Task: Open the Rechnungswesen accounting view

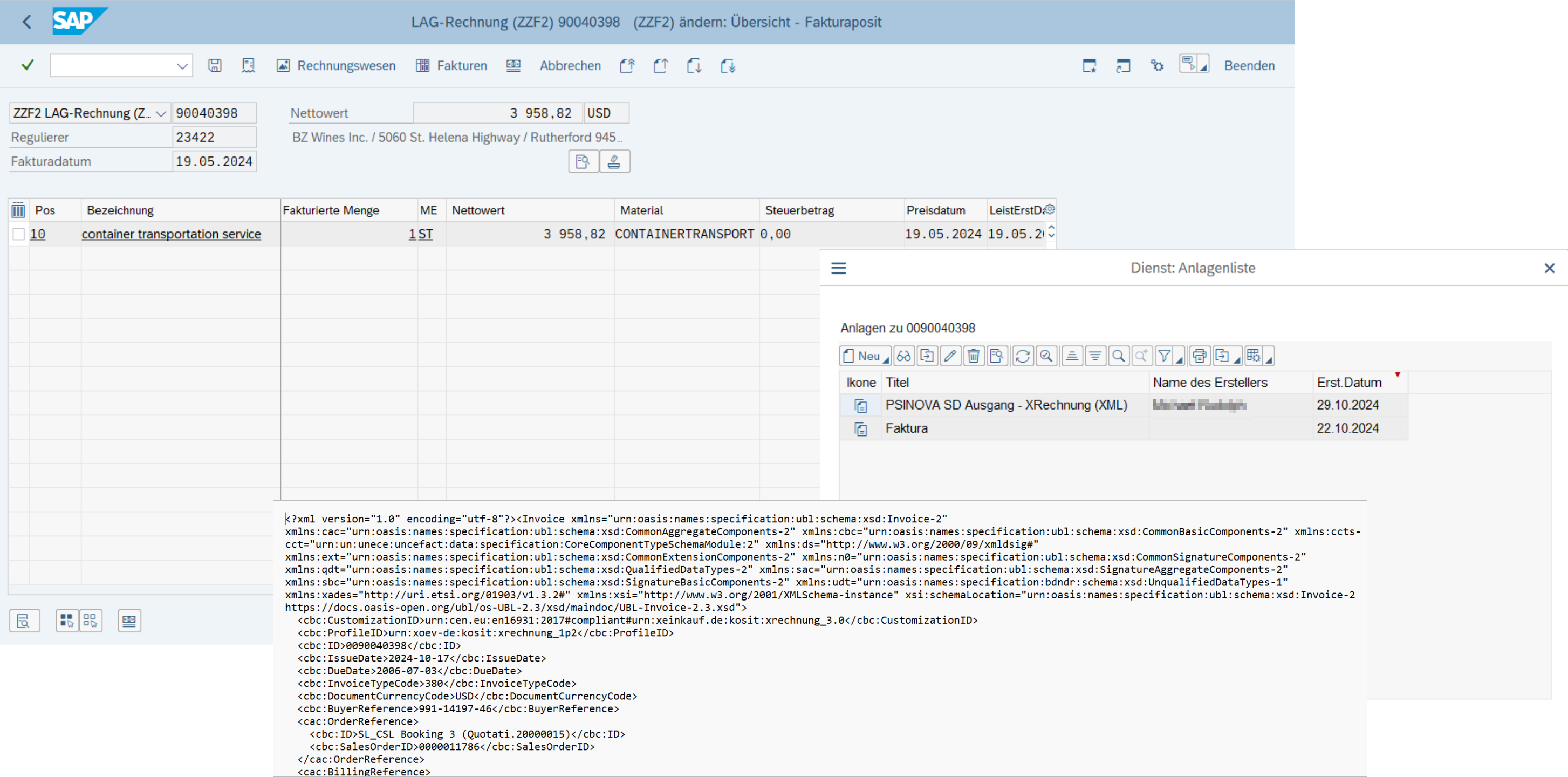Action: (336, 65)
